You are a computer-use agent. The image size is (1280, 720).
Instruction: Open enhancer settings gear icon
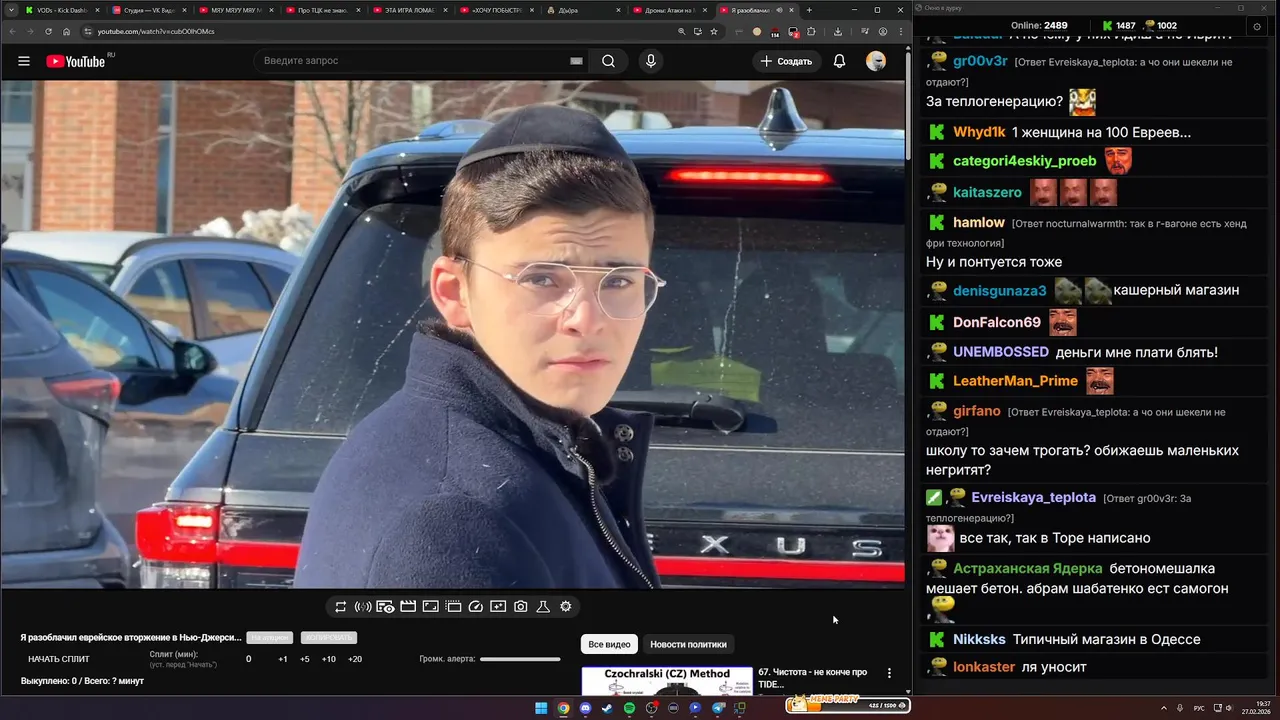pos(566,606)
